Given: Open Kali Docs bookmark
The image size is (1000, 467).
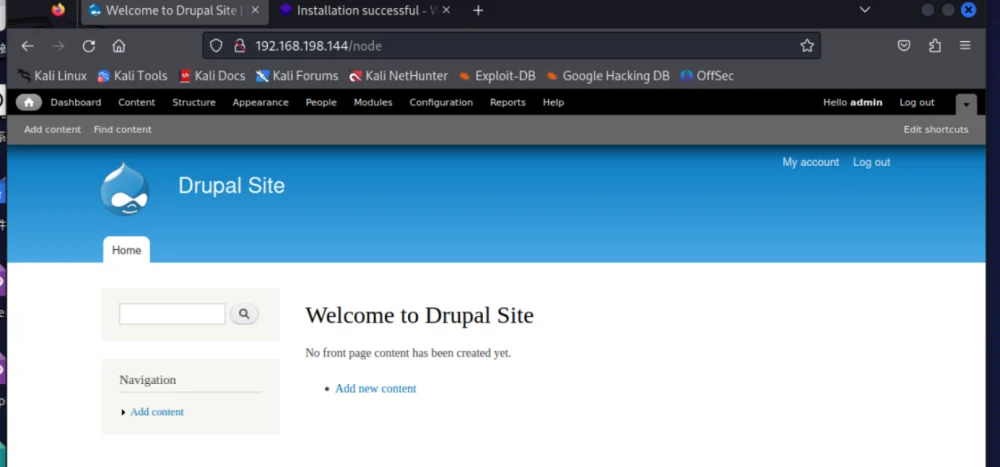Looking at the screenshot, I should pos(212,76).
